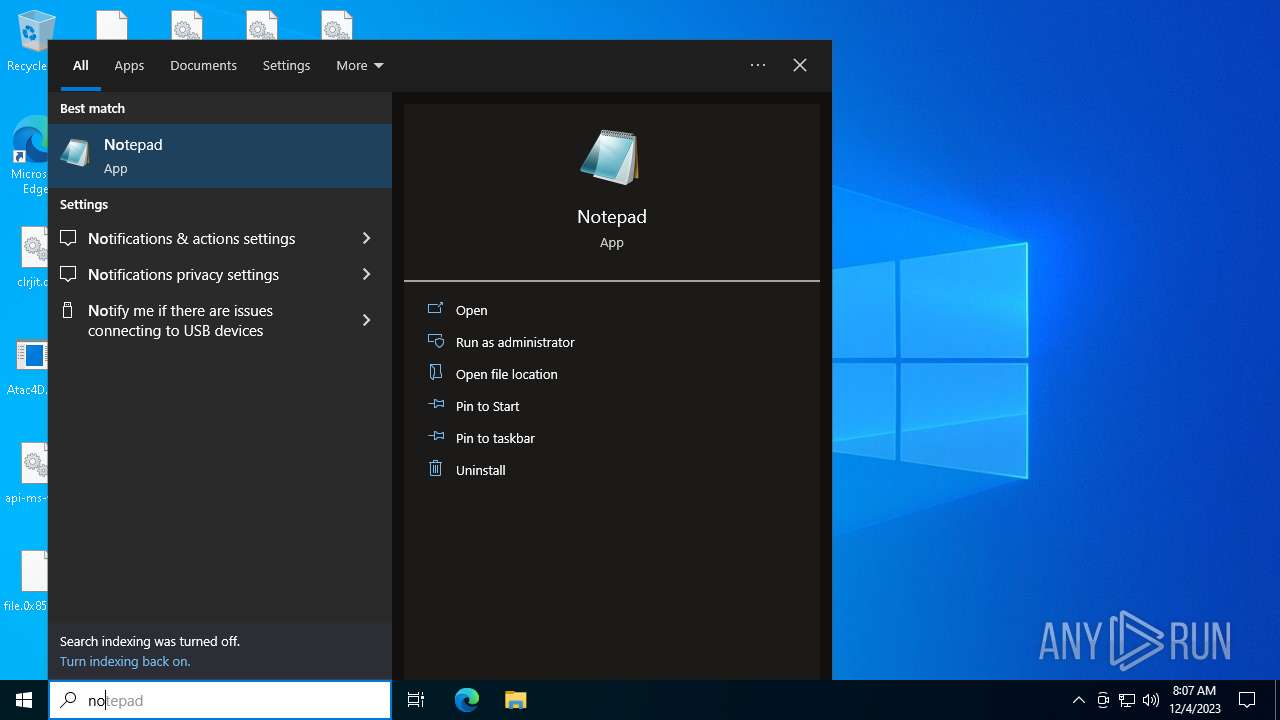Click the Notifications & actions settings icon
1280x720 pixels.
point(68,238)
